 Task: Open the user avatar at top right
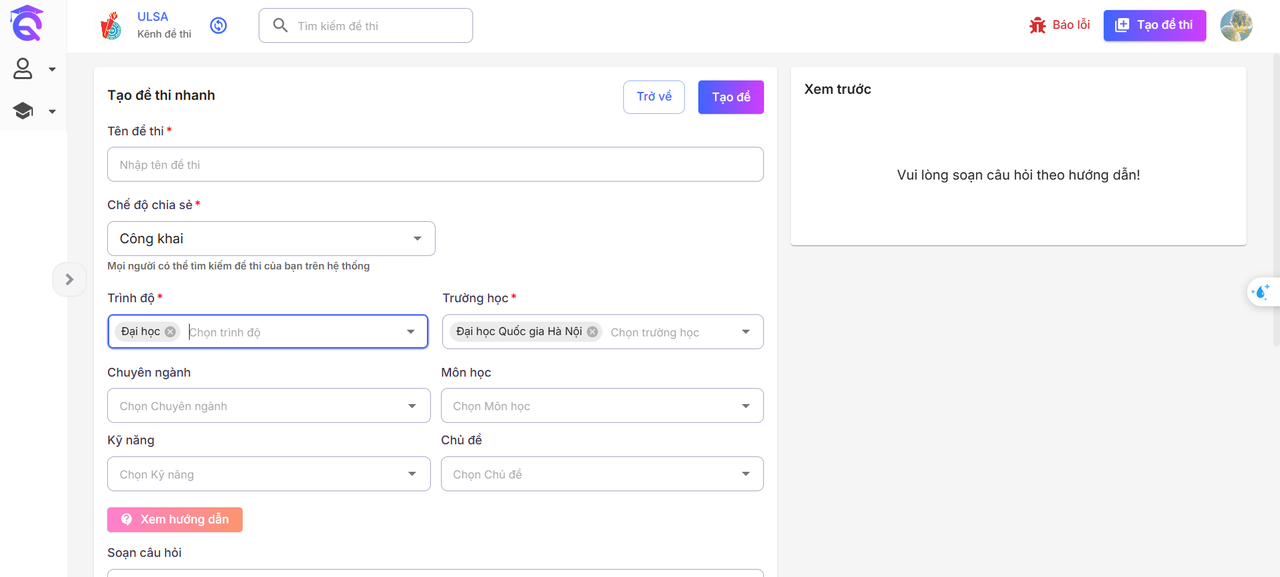1236,26
